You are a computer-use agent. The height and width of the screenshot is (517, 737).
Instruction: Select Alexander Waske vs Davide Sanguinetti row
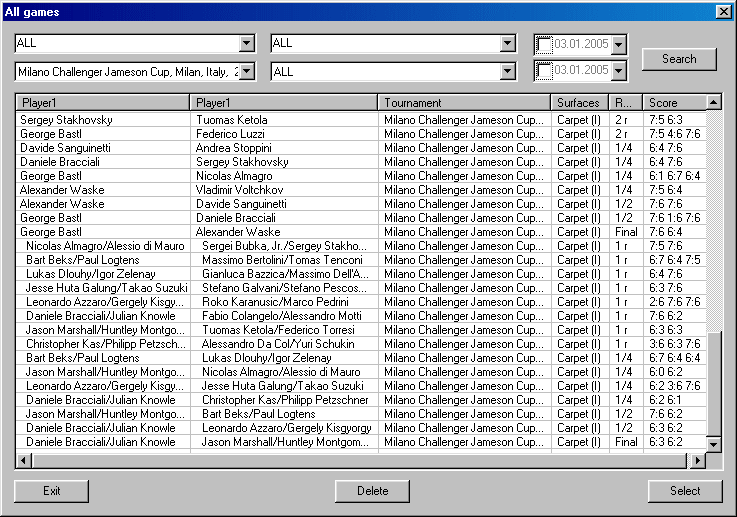361,204
